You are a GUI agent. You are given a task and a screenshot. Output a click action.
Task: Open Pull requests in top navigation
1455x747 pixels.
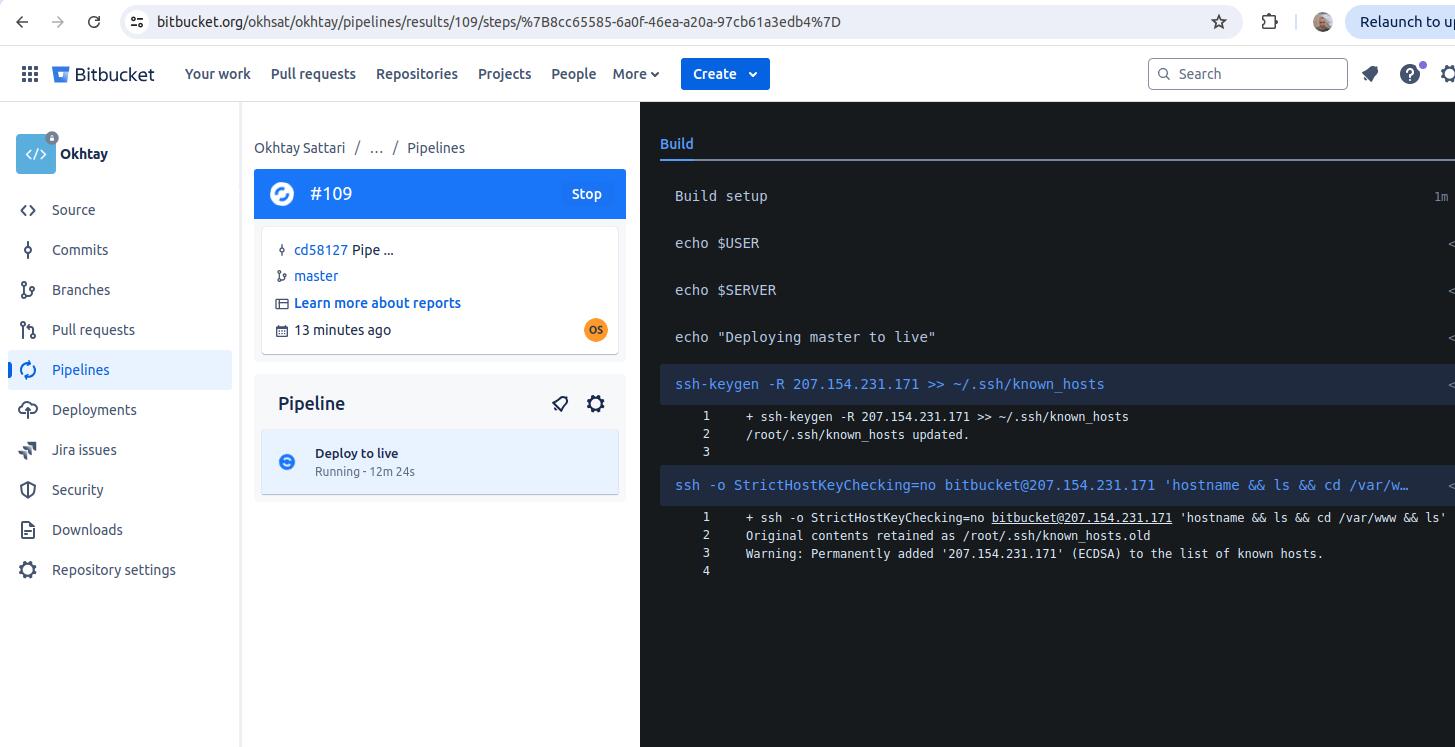(313, 74)
